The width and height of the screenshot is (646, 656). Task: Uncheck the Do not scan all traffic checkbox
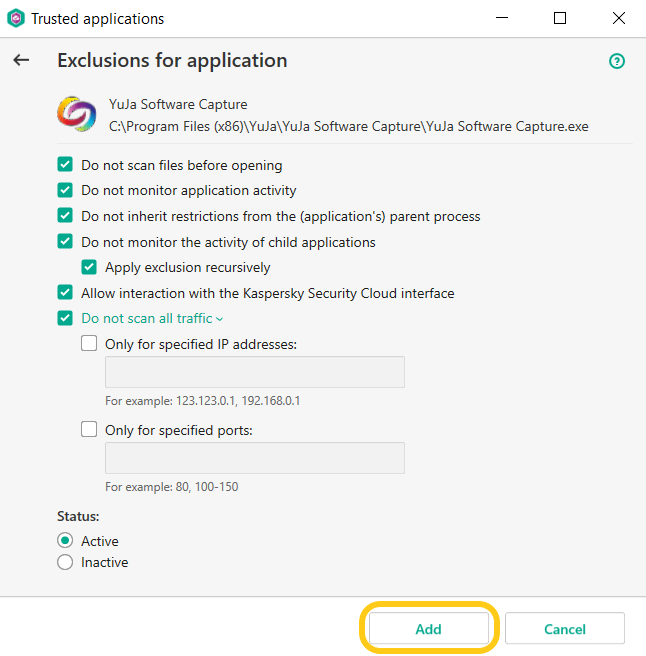[65, 318]
